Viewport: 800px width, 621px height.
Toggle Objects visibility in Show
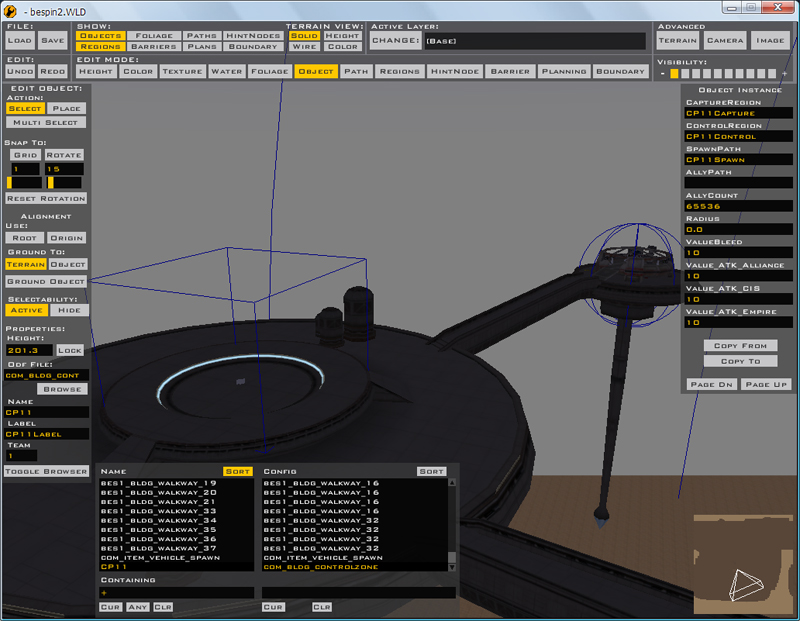100,36
